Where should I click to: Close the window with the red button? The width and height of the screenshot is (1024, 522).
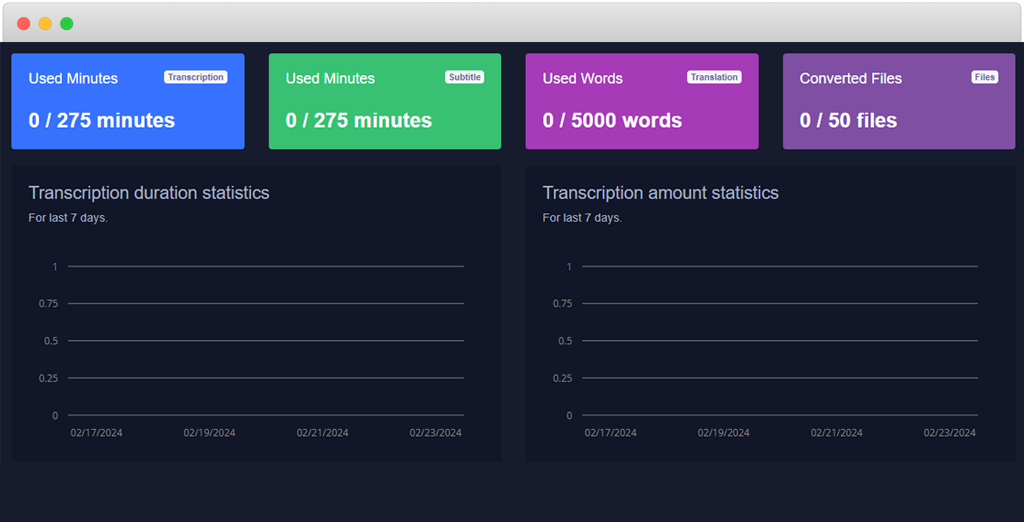(x=24, y=23)
